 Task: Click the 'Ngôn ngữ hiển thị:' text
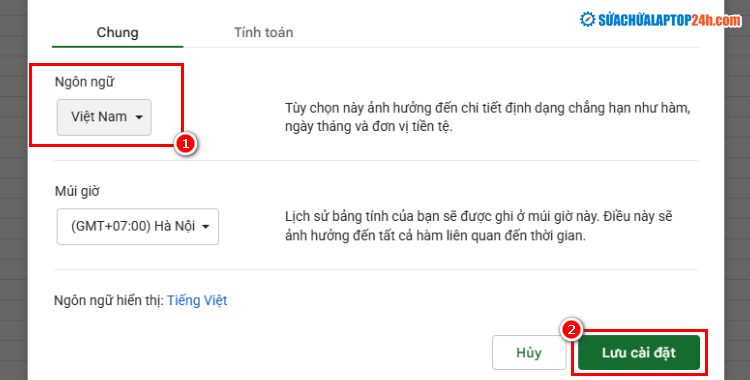(x=109, y=301)
